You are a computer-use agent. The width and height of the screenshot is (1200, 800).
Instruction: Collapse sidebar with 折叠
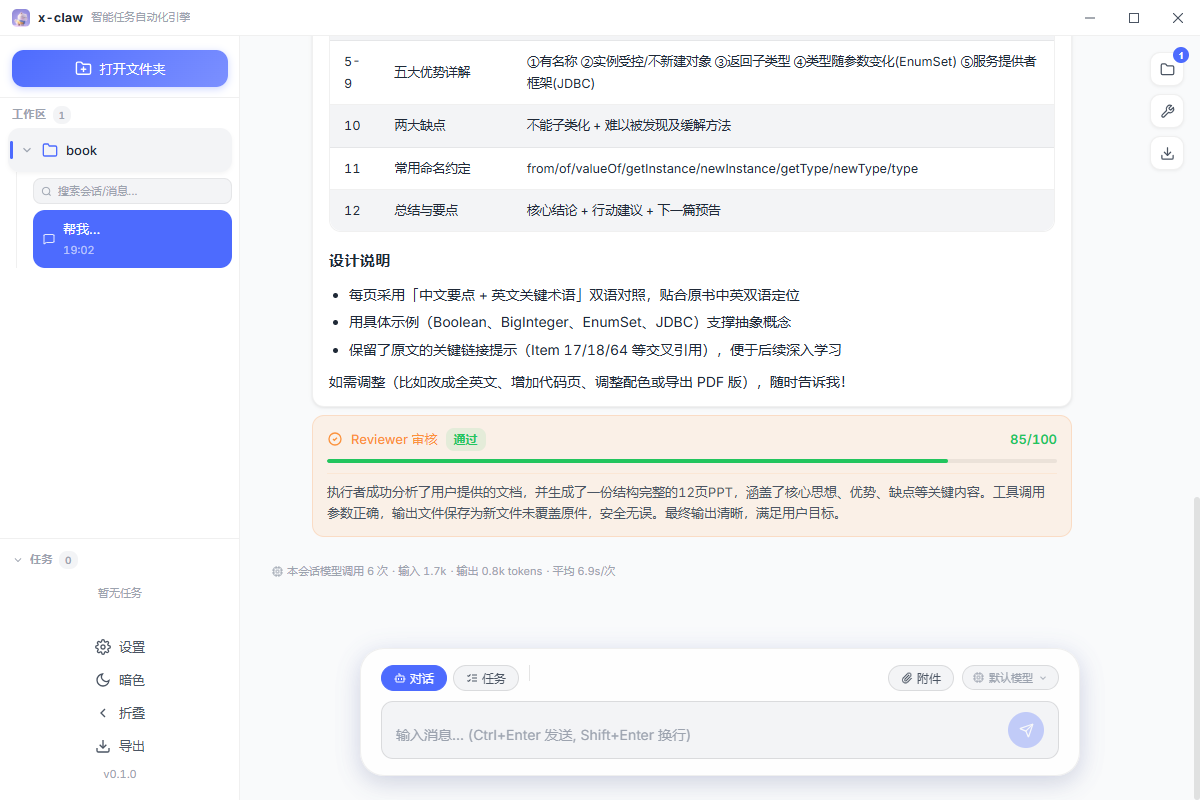[x=120, y=713]
